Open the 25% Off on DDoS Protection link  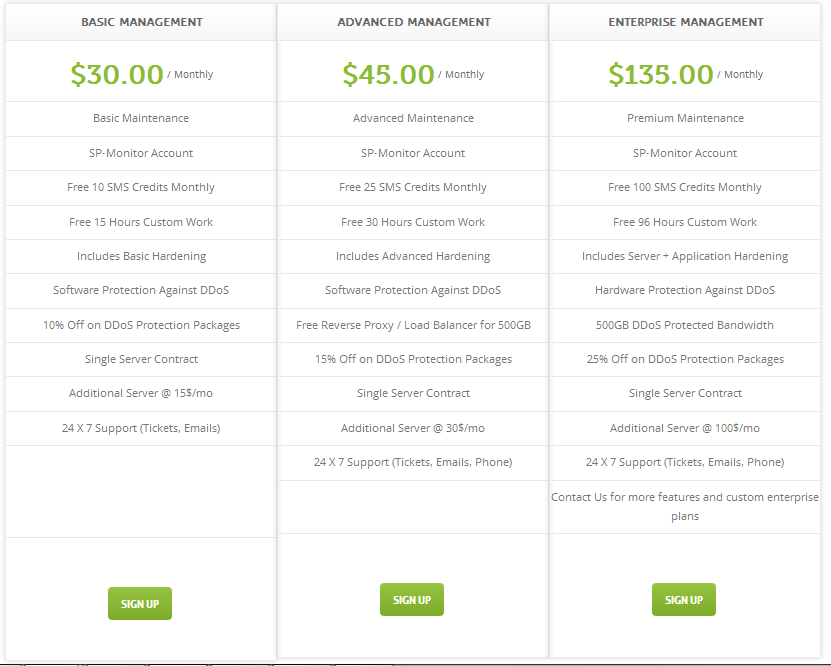[x=685, y=359]
